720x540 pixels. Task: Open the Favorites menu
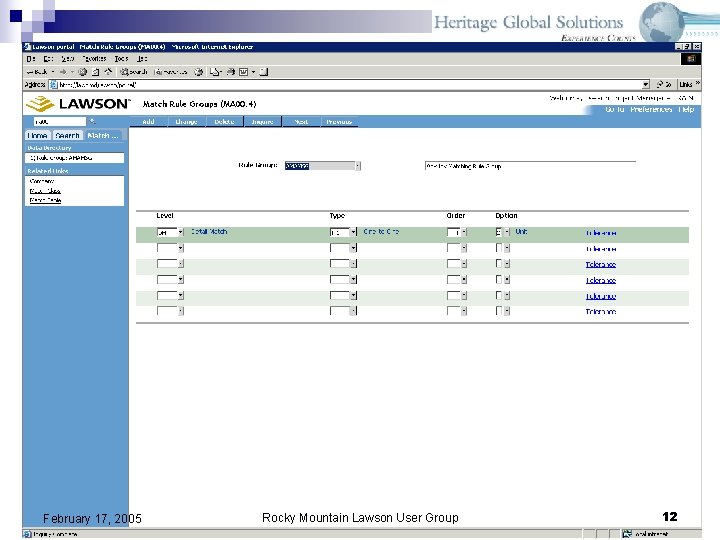94,59
